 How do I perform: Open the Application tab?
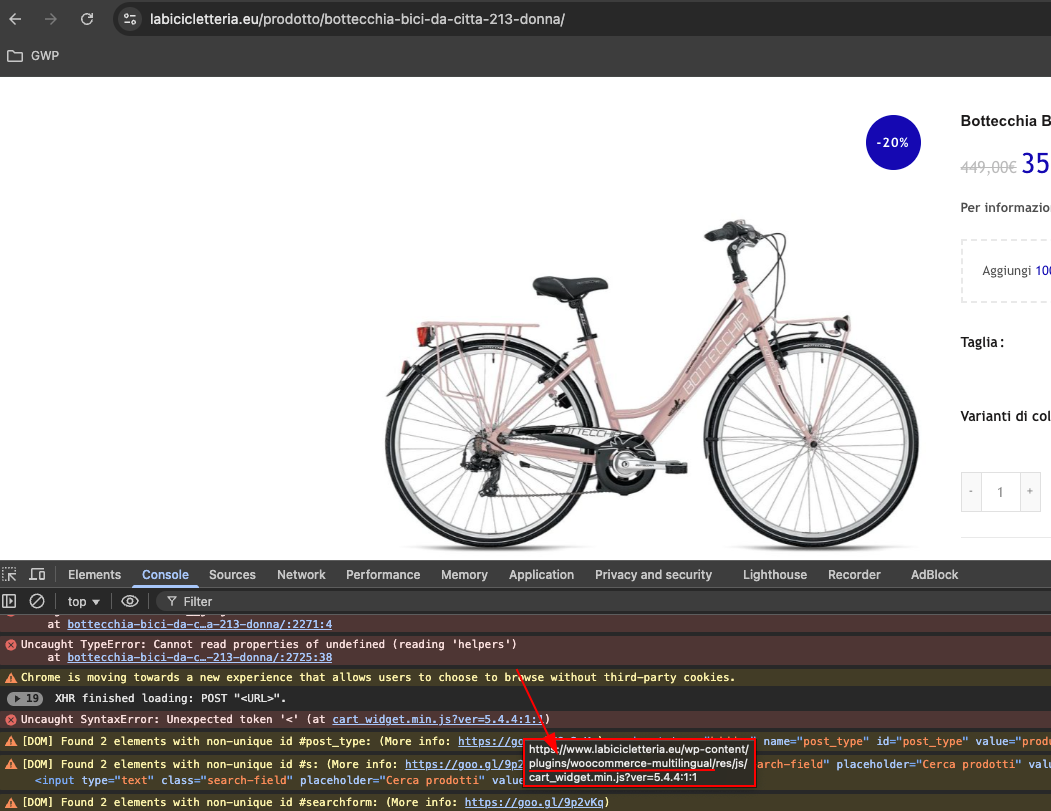[x=542, y=574]
